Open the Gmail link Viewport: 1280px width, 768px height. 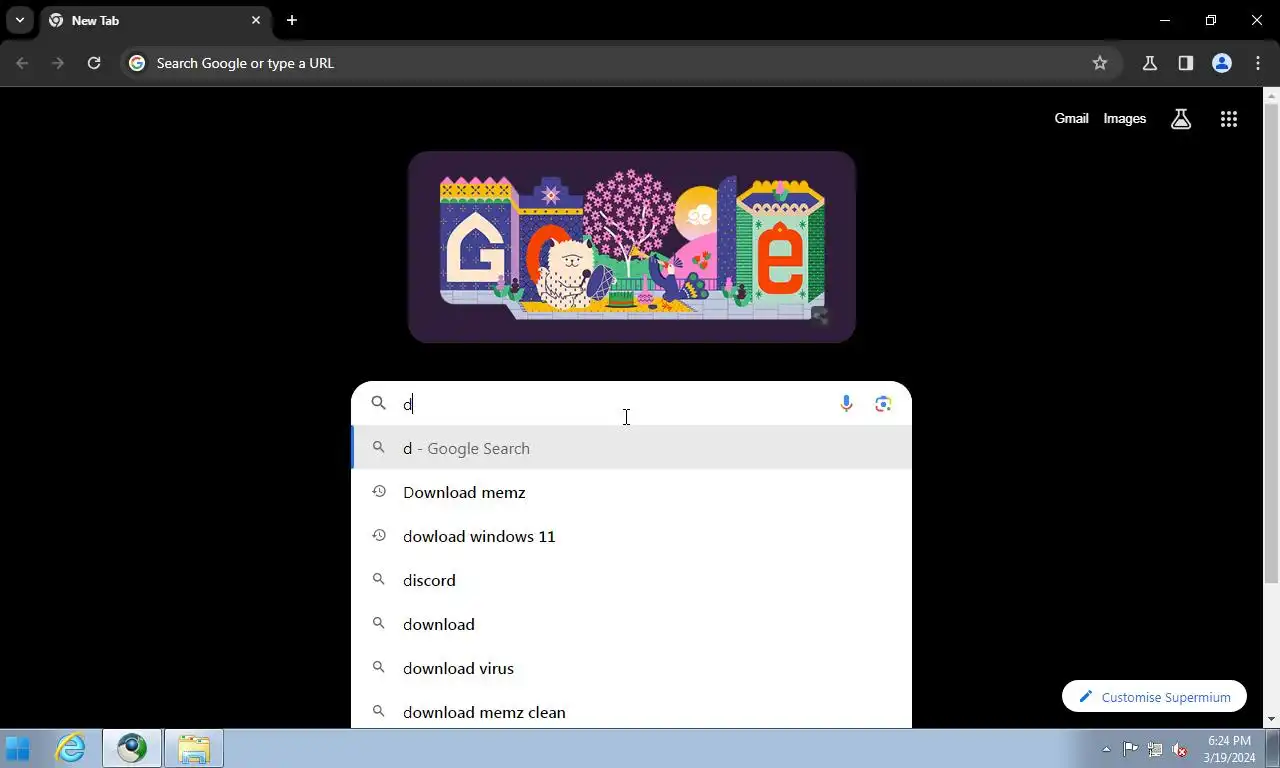point(1071,118)
